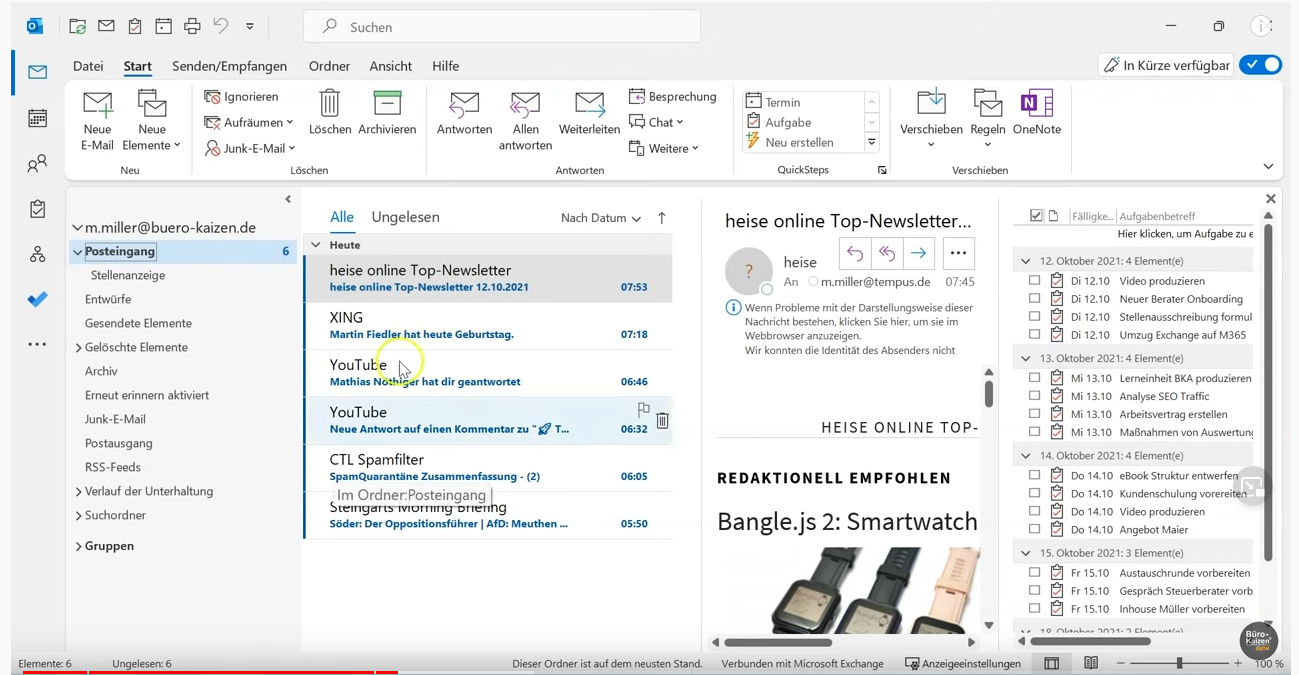The height and width of the screenshot is (675, 1299).
Task: Expand Gelöschte Elemente folder
Action: pos(79,347)
